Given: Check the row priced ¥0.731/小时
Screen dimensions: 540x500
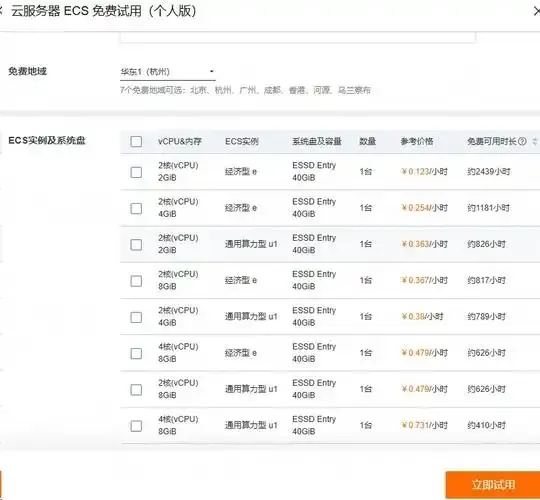Looking at the screenshot, I should [x=136, y=426].
